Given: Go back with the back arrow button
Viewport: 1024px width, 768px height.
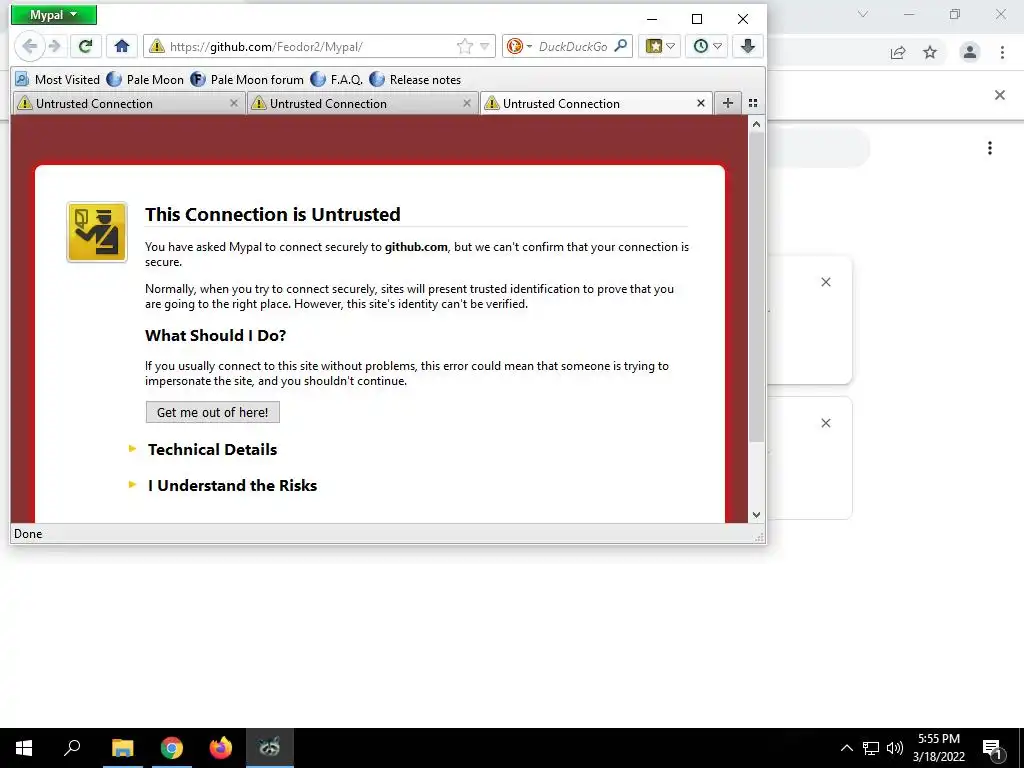Looking at the screenshot, I should click(29, 46).
